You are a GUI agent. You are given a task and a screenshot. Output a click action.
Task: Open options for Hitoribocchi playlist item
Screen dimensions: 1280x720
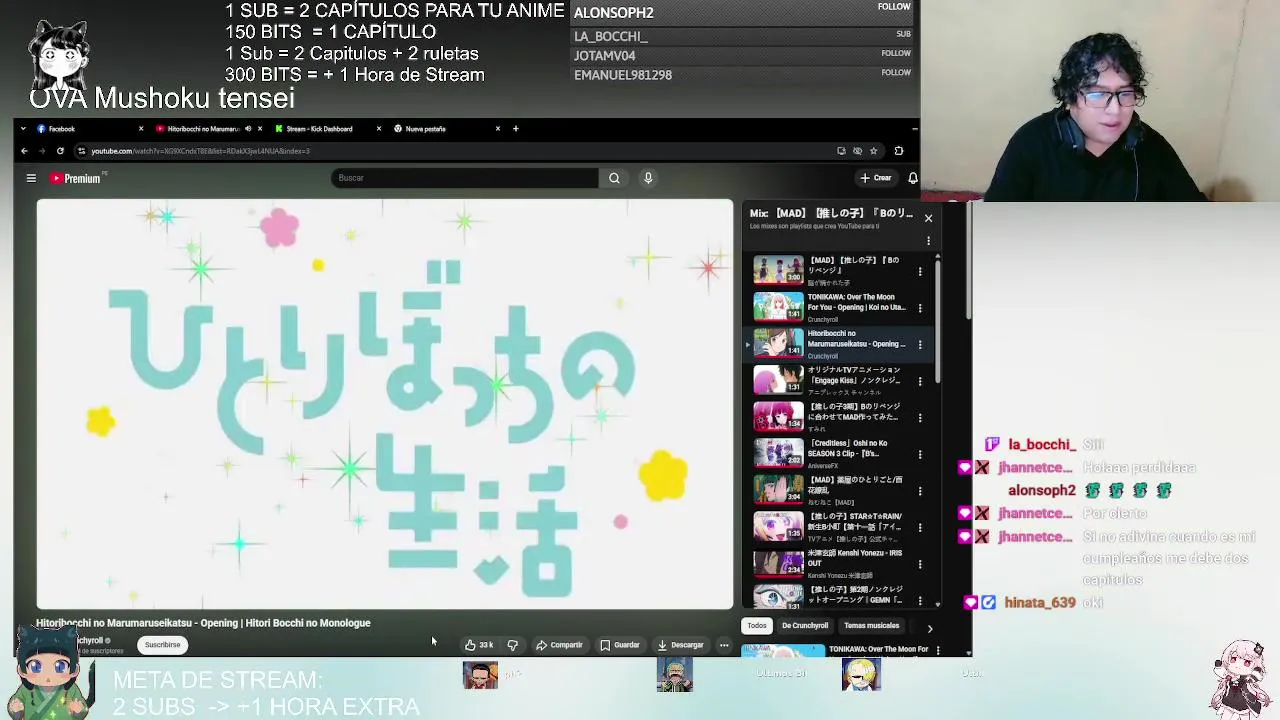coord(920,344)
